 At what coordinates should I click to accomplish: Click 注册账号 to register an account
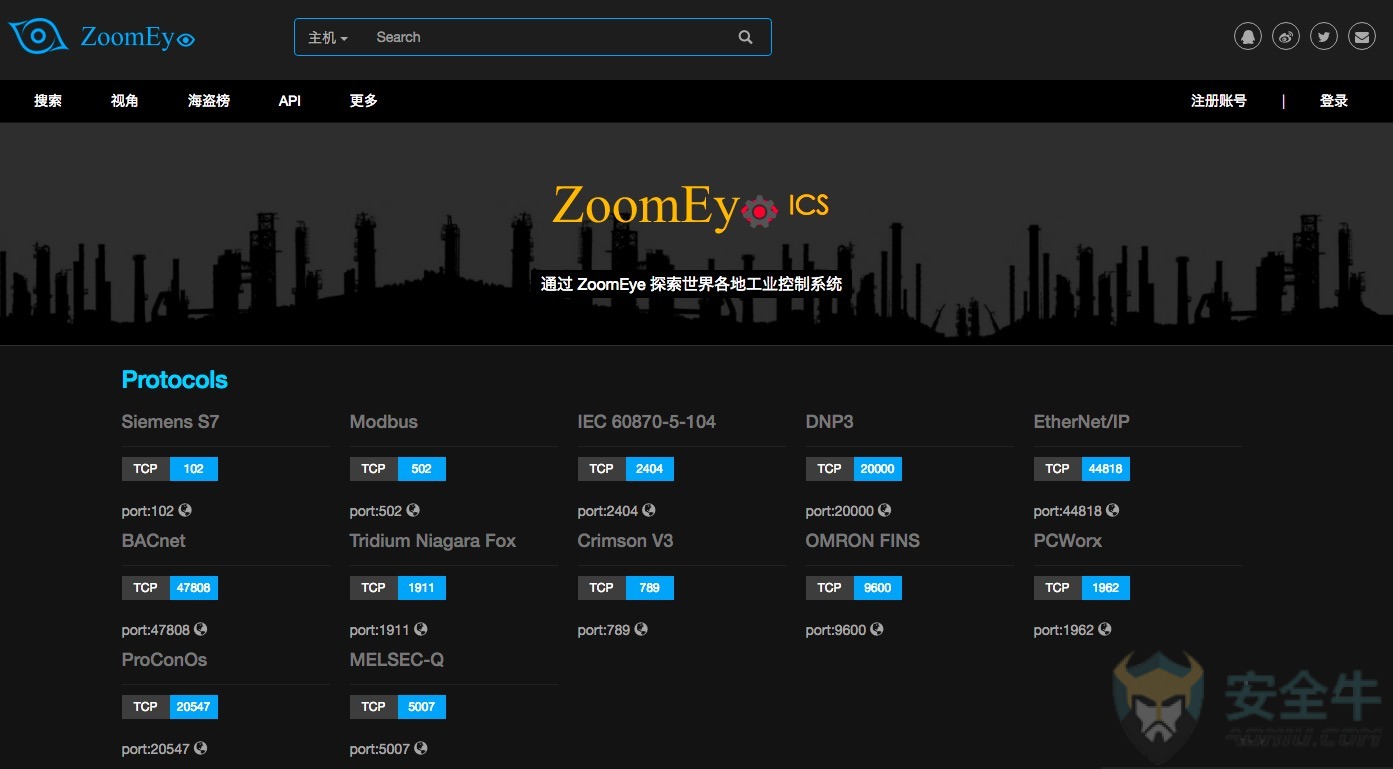point(1219,101)
